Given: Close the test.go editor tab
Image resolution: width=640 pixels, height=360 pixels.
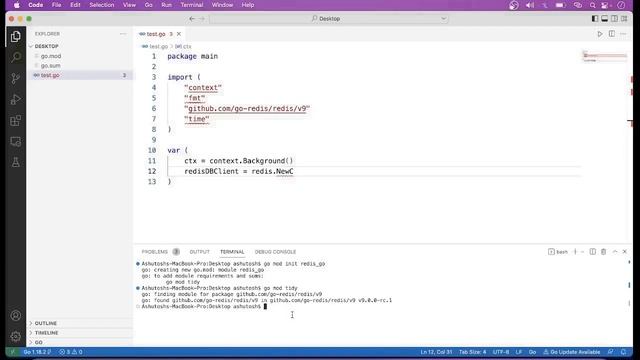Looking at the screenshot, I should 179,34.
